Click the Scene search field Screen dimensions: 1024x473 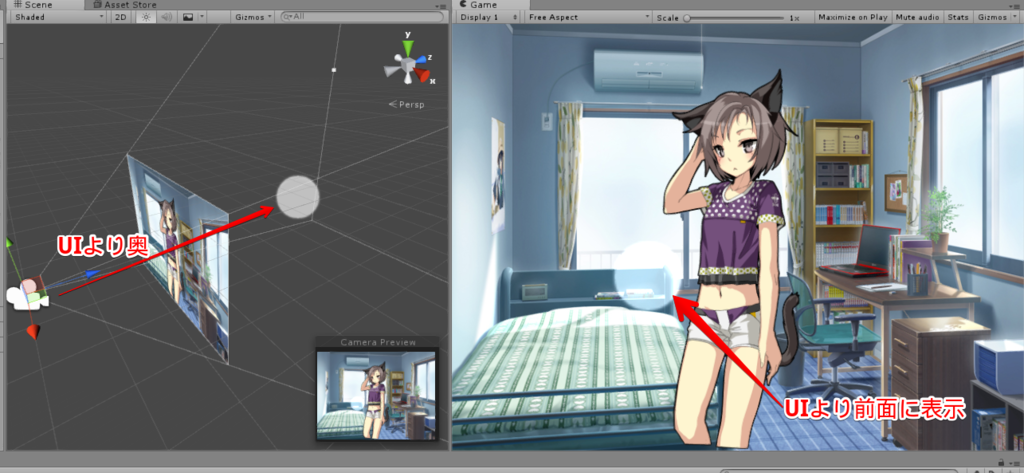tap(362, 17)
